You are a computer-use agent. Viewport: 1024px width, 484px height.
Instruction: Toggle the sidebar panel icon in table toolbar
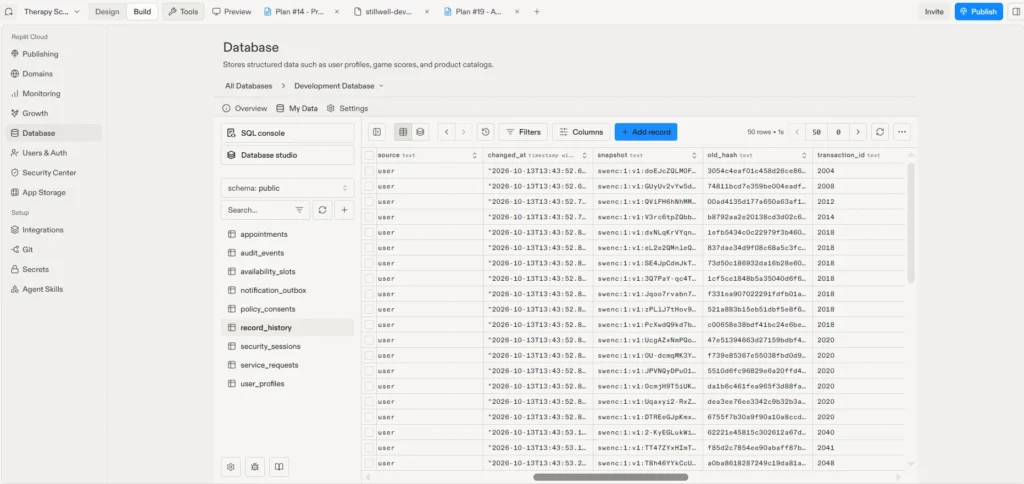coord(377,132)
